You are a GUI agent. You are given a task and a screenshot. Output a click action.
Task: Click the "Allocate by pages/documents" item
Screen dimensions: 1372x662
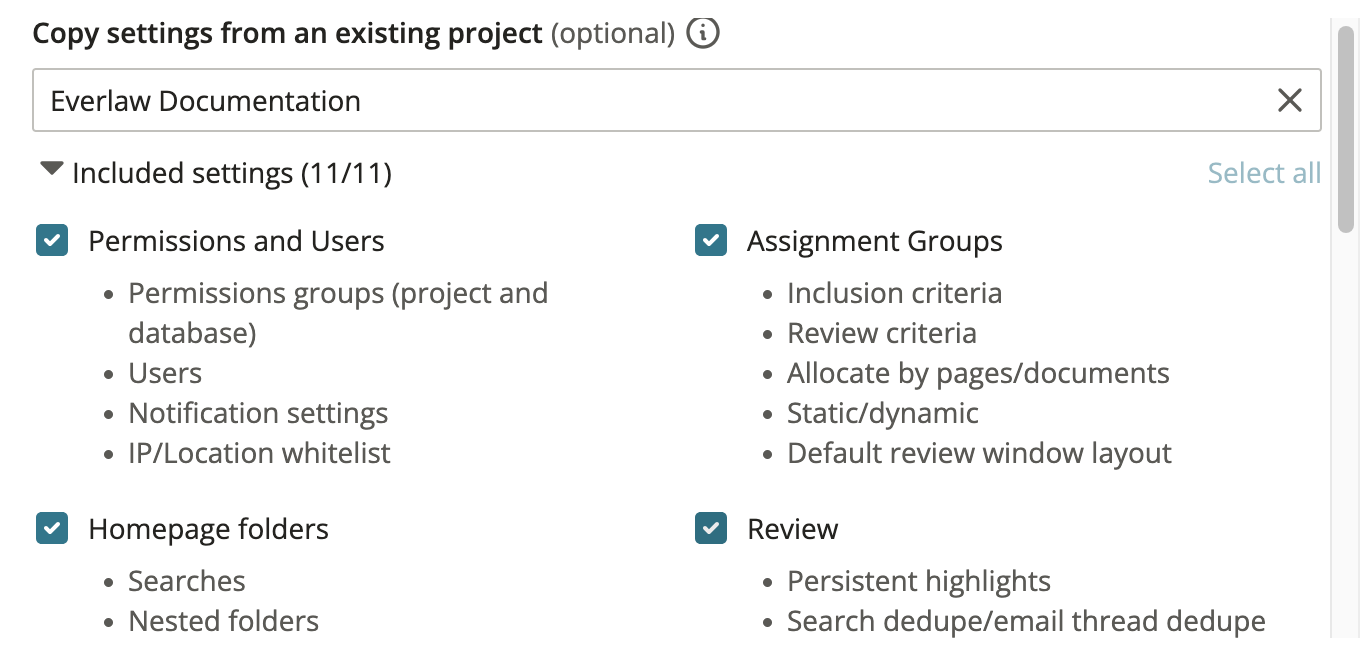pyautogui.click(x=978, y=373)
